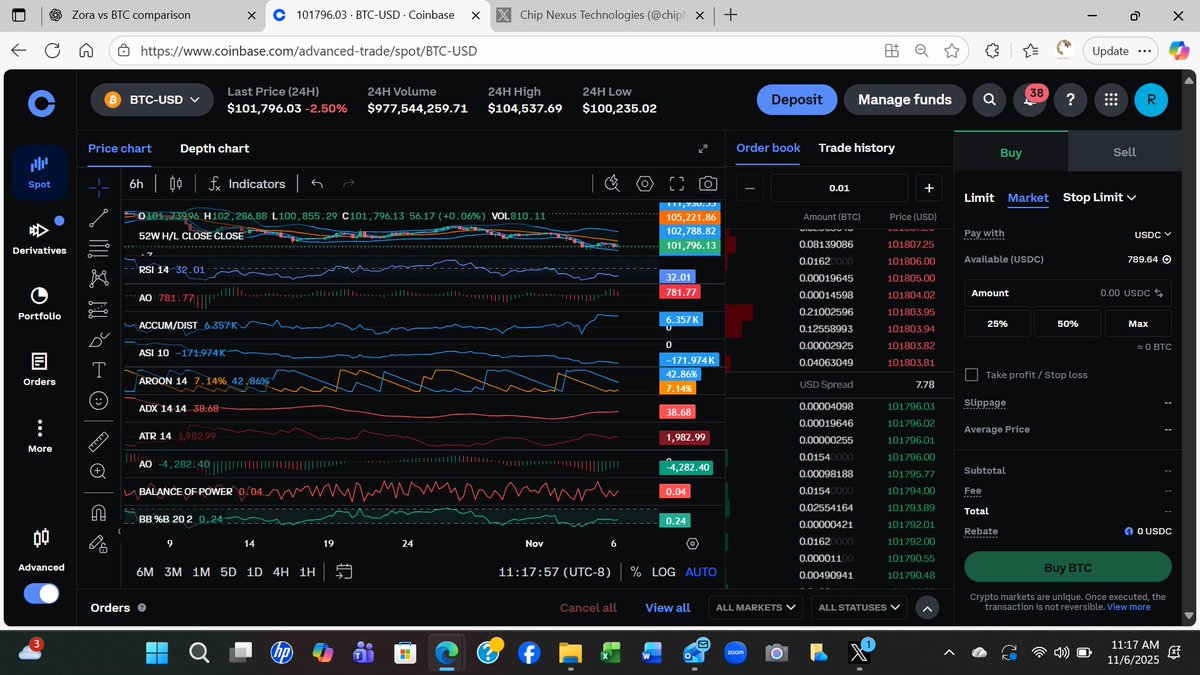This screenshot has width=1200, height=675.
Task: Take a chart snapshot with camera
Action: 708,184
